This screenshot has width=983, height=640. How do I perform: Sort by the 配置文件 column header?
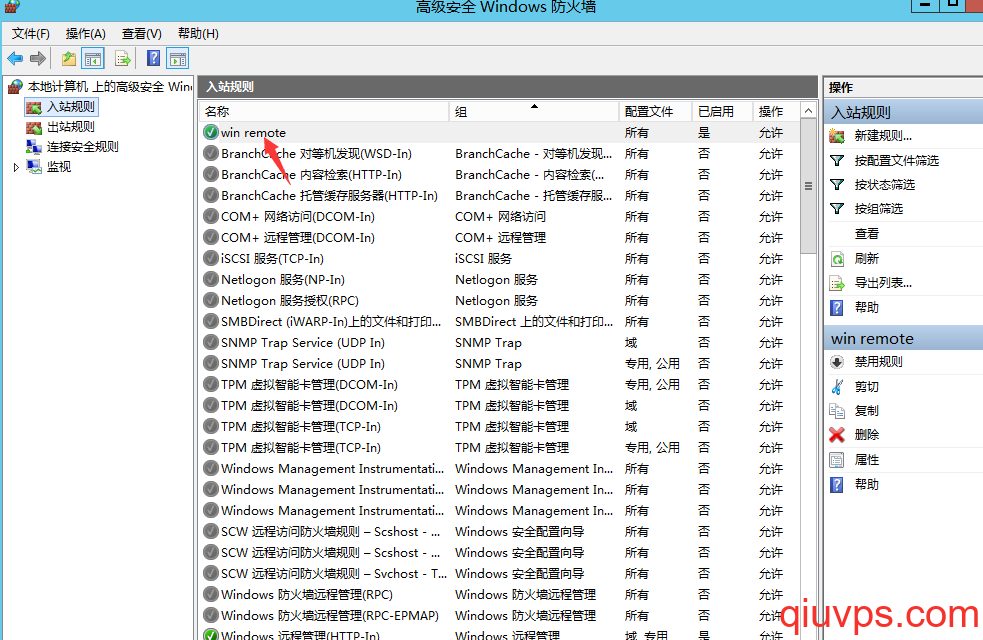(x=656, y=111)
